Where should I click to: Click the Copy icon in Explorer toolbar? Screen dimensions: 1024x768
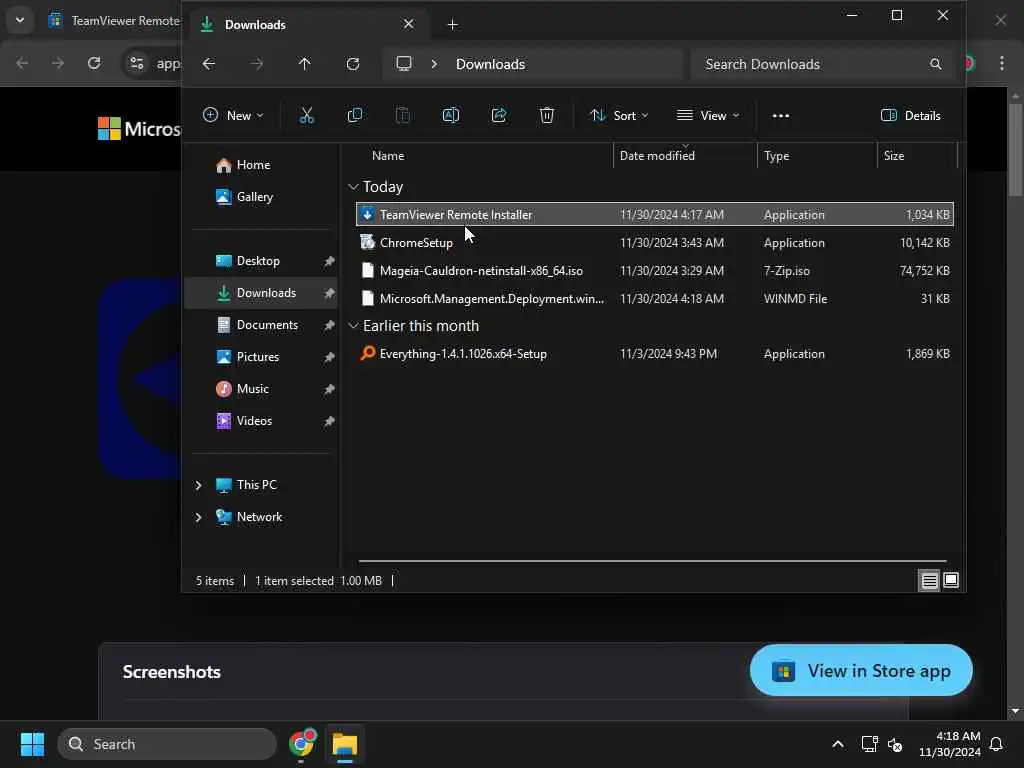coord(355,116)
